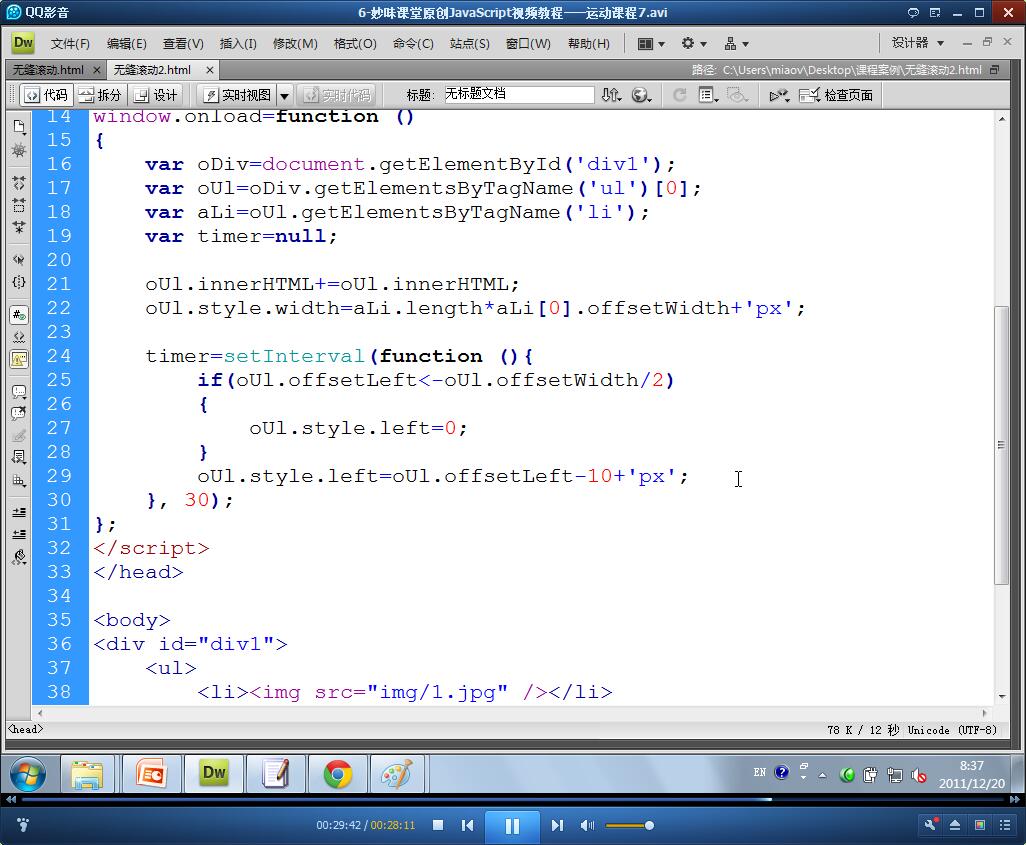
Task: Open preview in browser globe dropdown
Action: [x=641, y=96]
